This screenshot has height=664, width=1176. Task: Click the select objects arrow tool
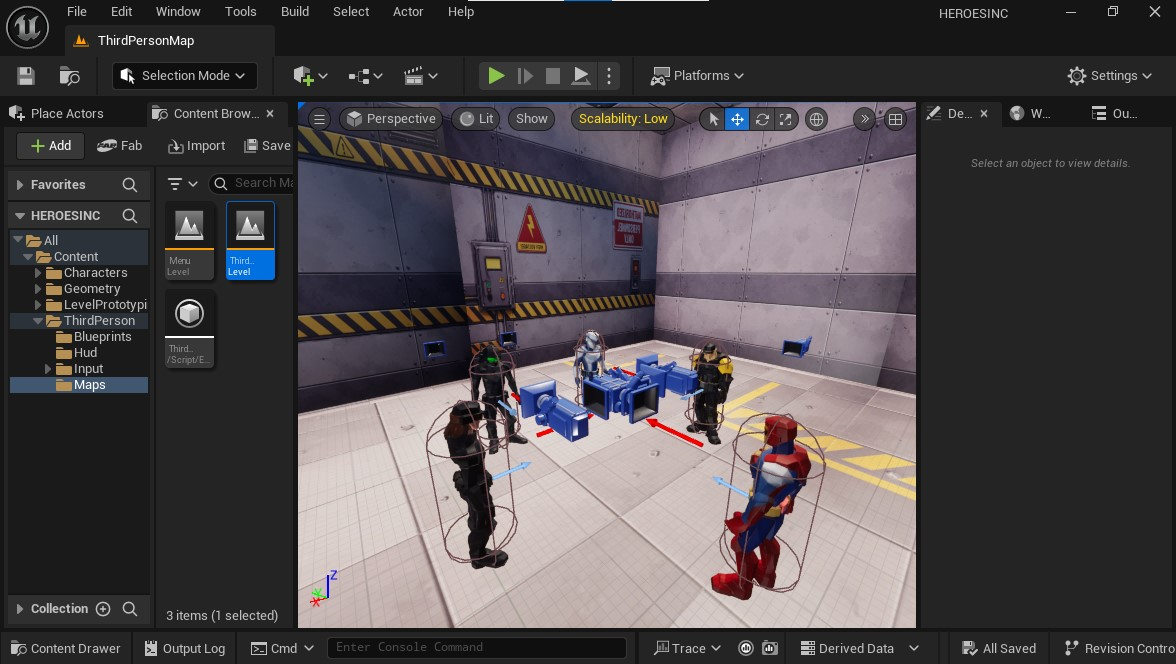click(x=713, y=119)
